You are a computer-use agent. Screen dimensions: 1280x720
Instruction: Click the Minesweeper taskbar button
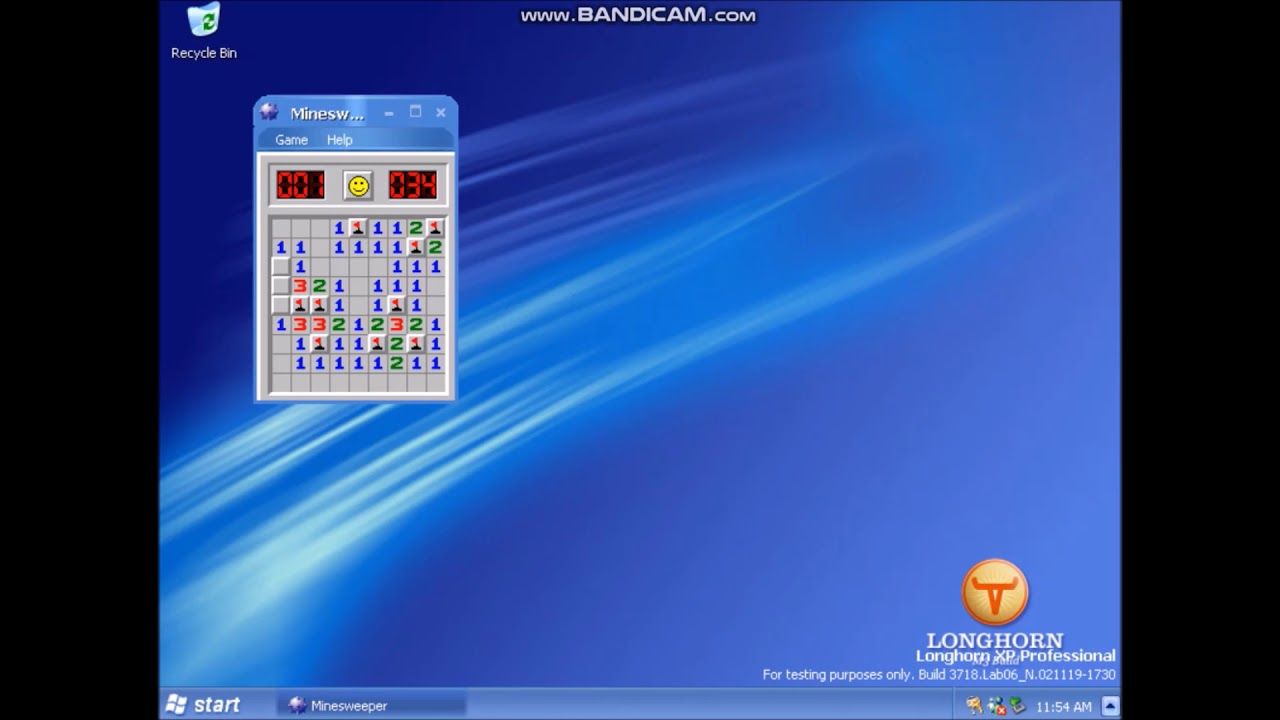click(x=370, y=705)
